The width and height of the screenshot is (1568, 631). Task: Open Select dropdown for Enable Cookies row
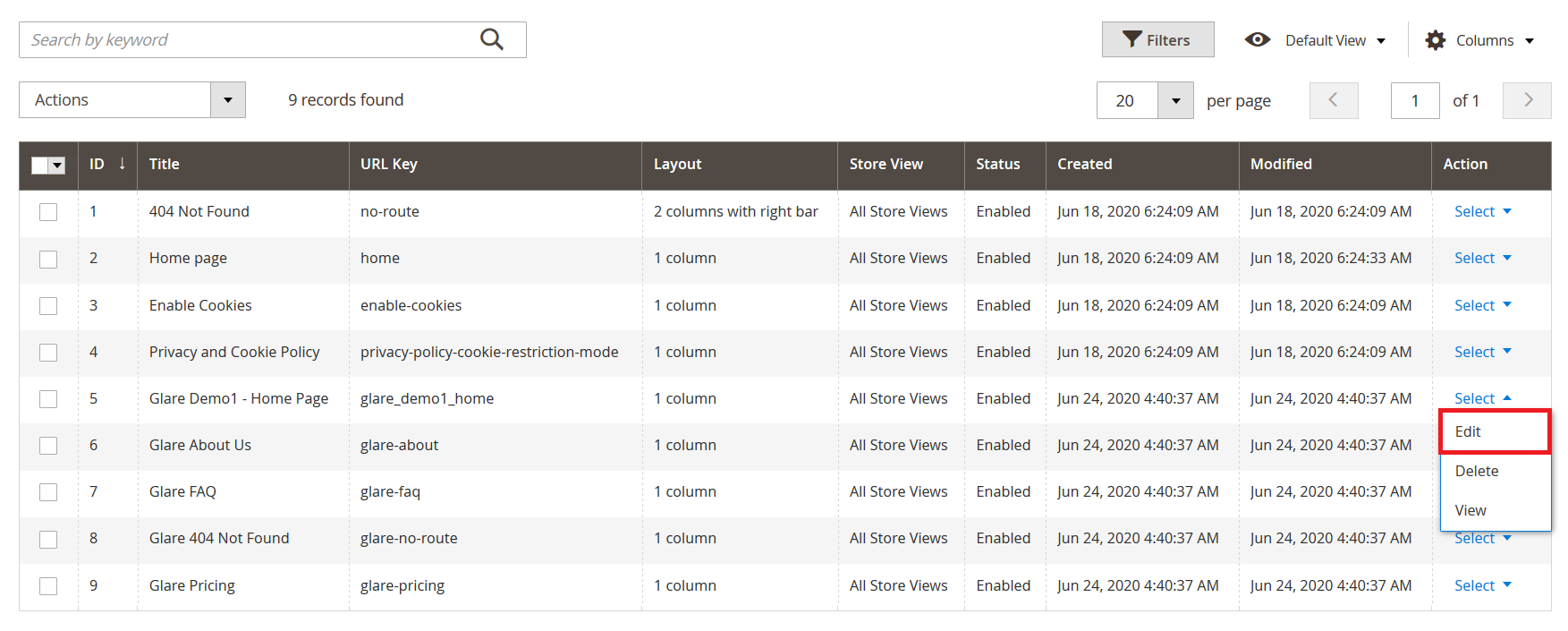pyautogui.click(x=1482, y=305)
